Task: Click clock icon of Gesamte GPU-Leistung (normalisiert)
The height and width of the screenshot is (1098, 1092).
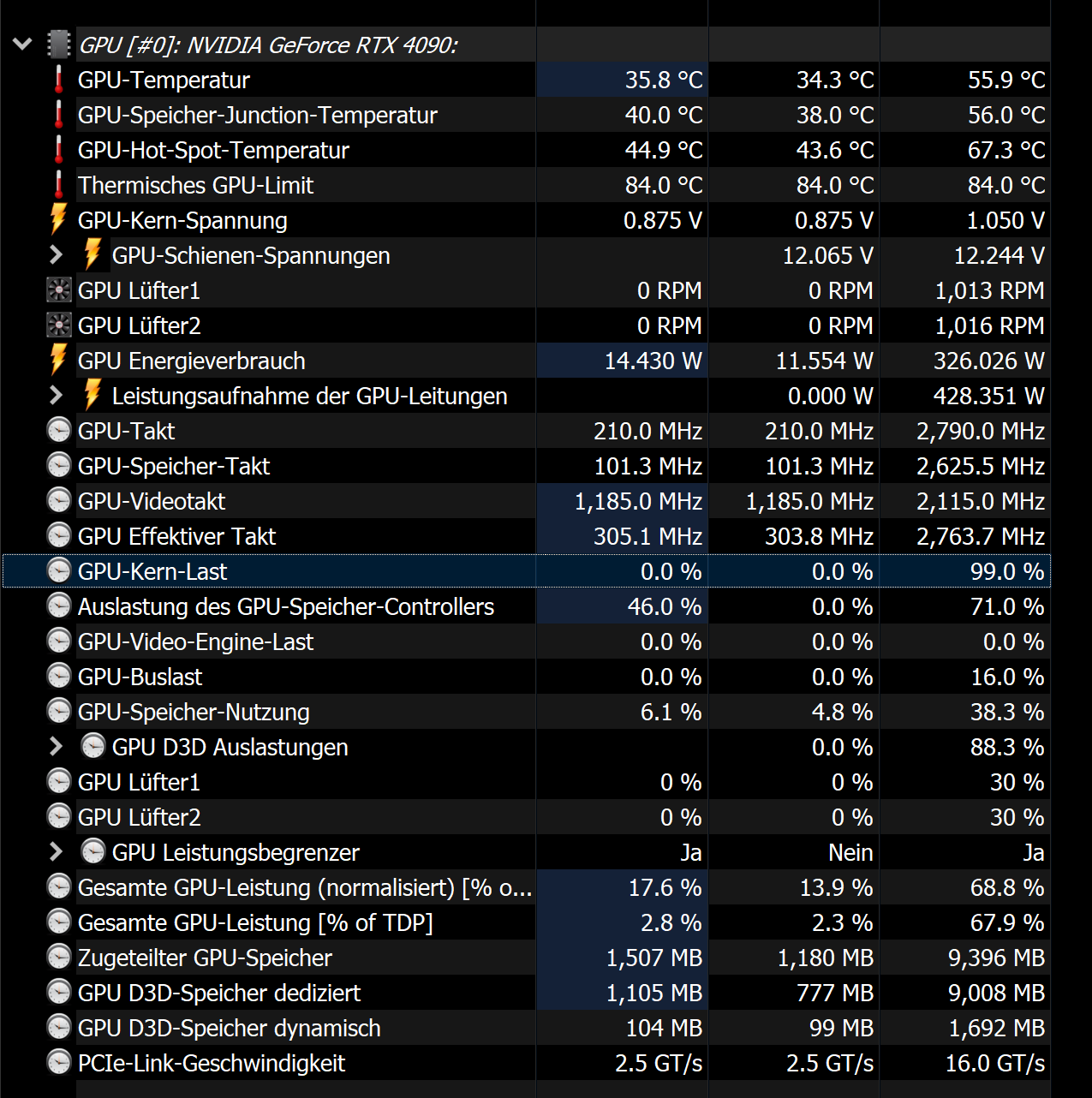Action: point(58,887)
